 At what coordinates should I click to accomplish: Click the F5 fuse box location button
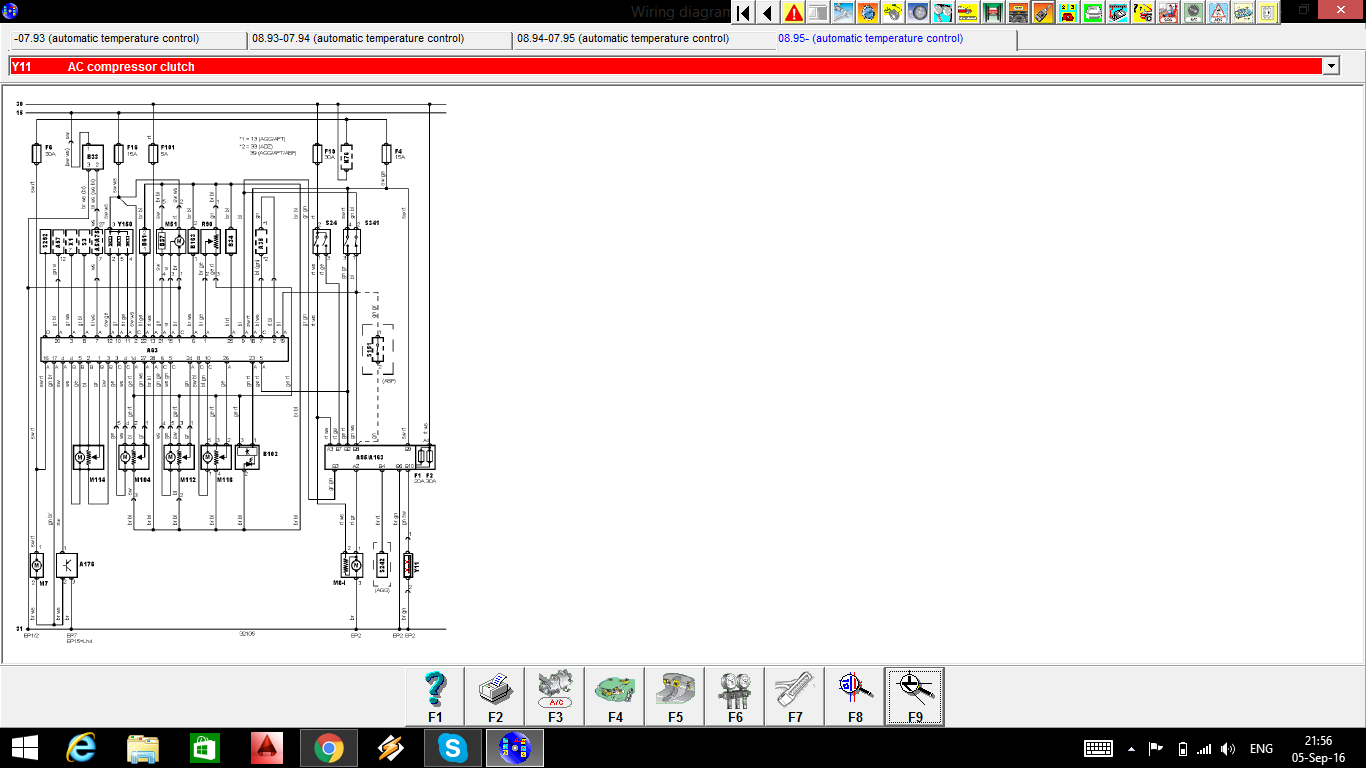(675, 696)
